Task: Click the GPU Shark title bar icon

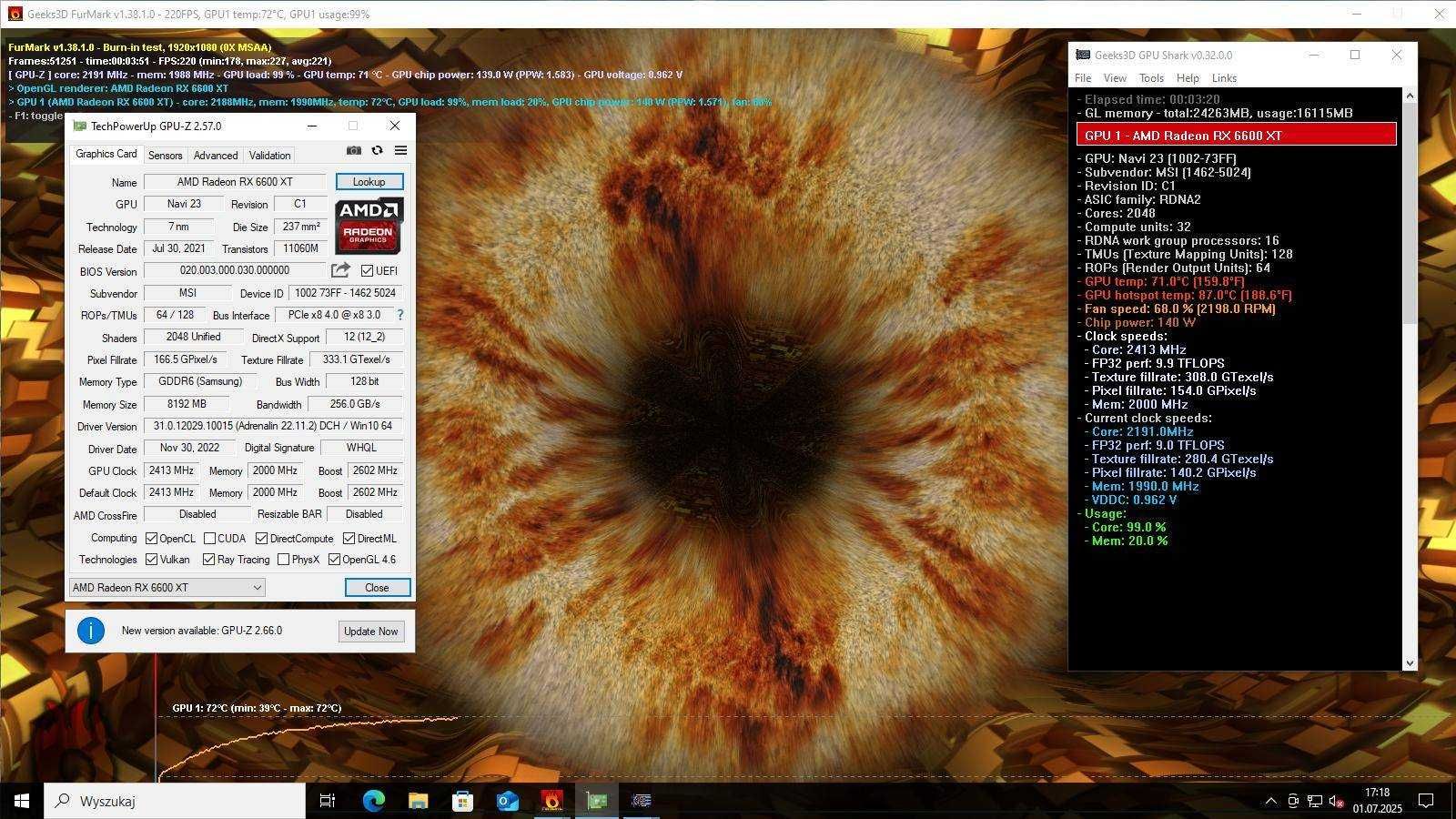Action: click(1083, 55)
